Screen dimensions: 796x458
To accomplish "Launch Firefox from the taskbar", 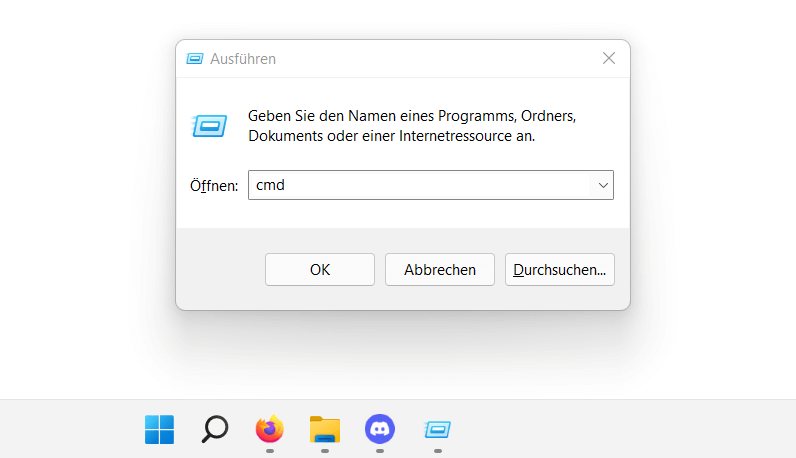I will tap(270, 429).
